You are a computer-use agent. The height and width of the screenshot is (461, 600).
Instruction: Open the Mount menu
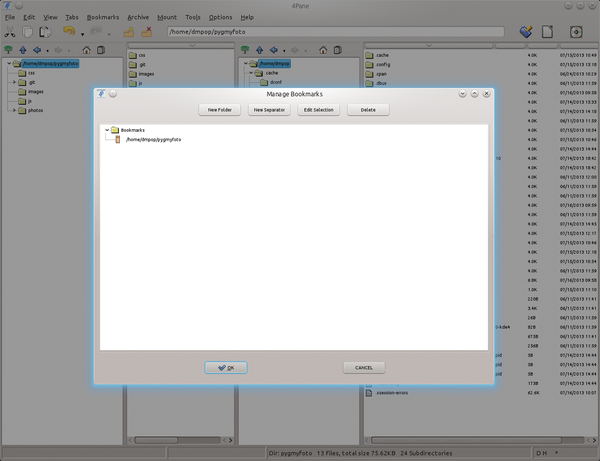pyautogui.click(x=167, y=17)
